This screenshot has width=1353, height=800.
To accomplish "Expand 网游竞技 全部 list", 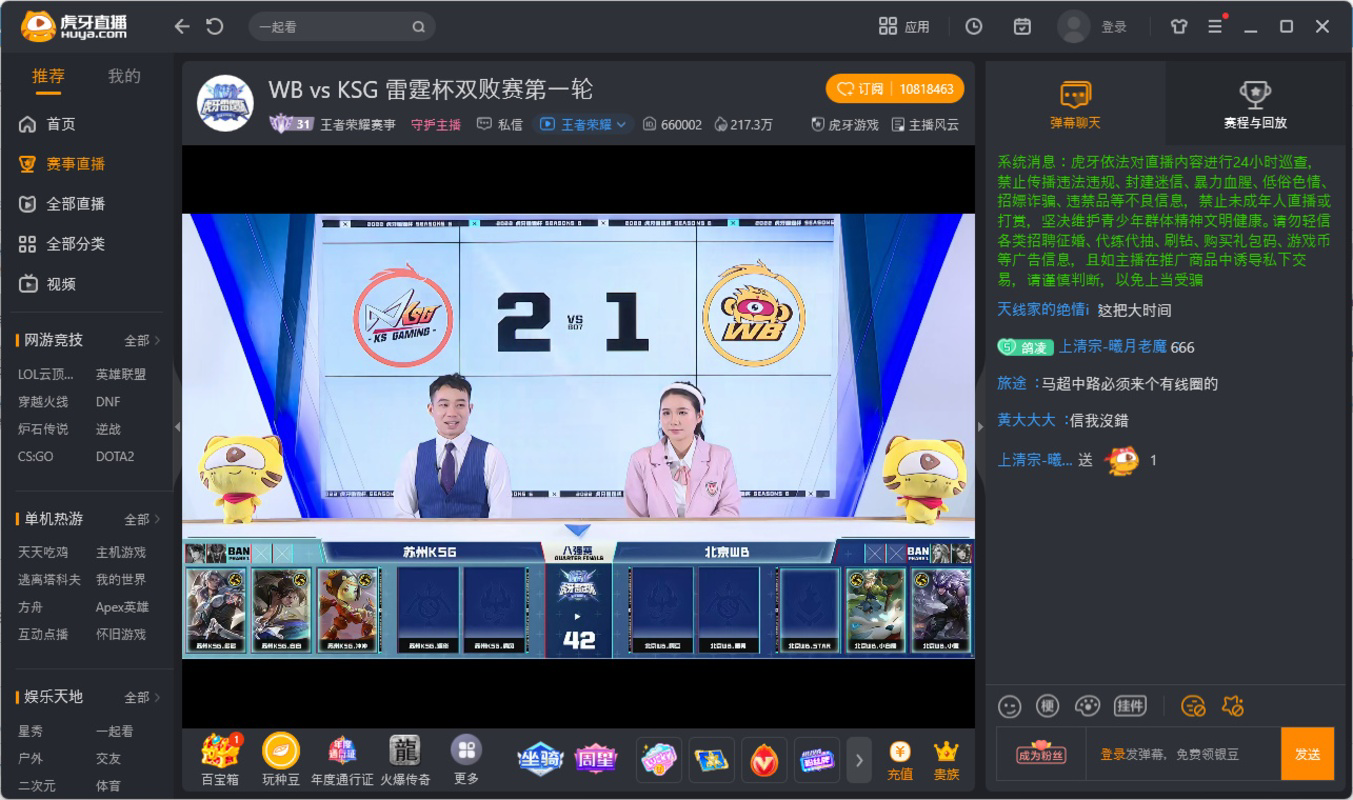I will click(x=141, y=341).
